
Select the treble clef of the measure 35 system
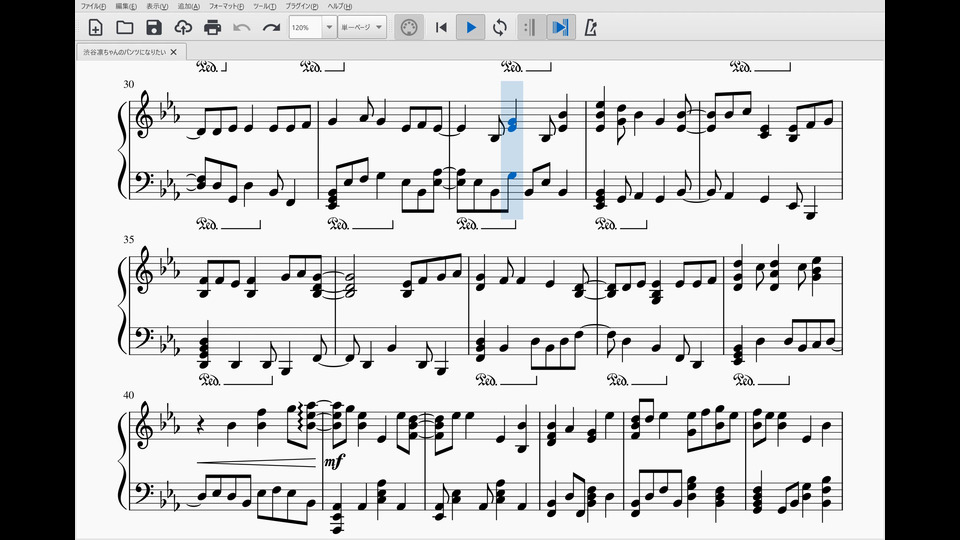click(145, 271)
